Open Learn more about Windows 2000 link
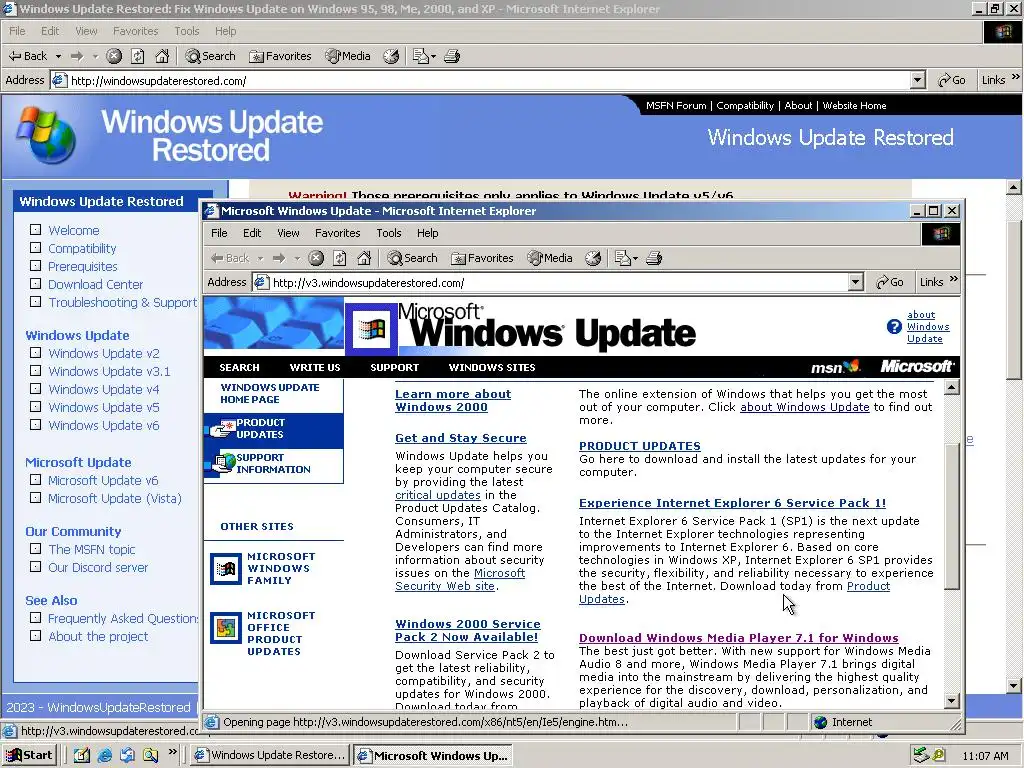Viewport: 1024px width, 768px height. click(x=453, y=400)
